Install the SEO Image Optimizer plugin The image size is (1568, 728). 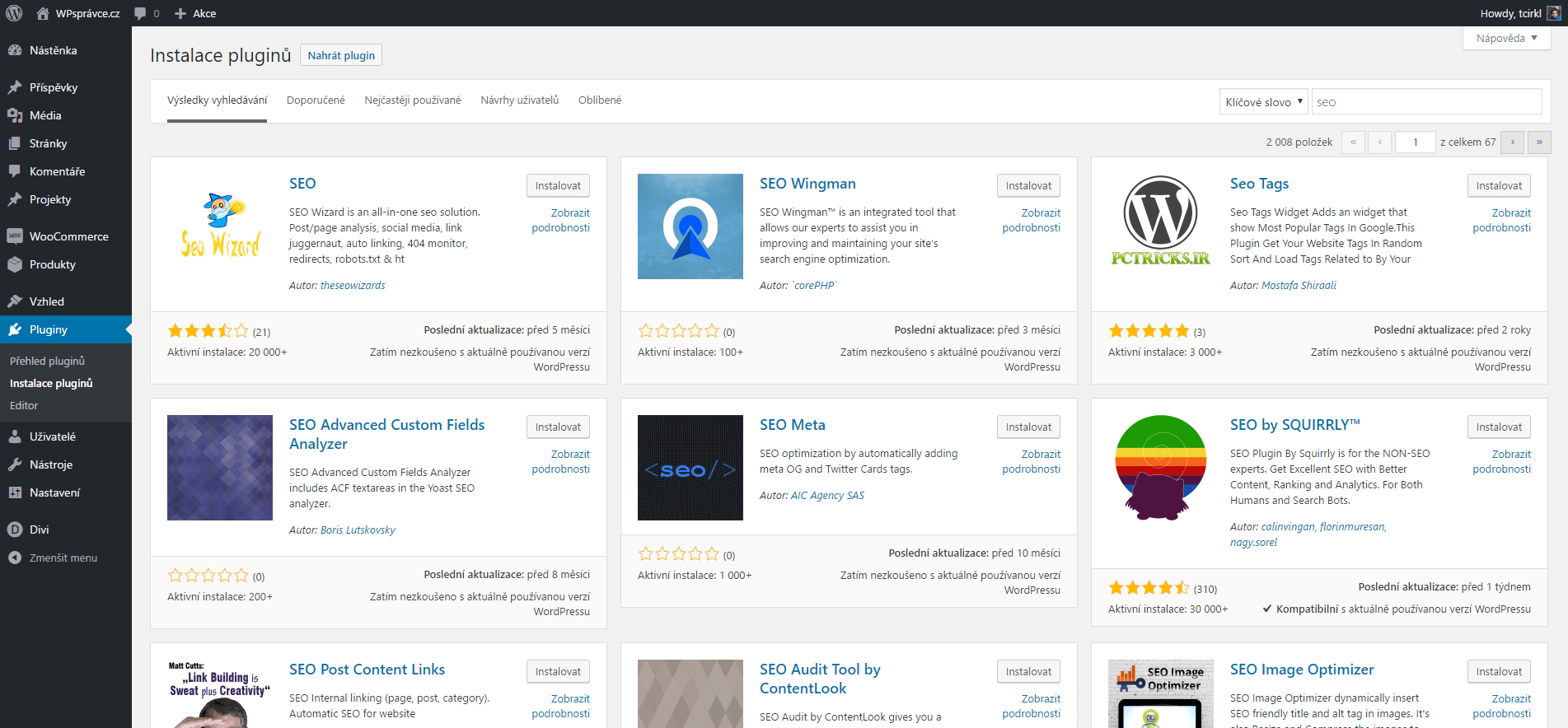click(1499, 671)
